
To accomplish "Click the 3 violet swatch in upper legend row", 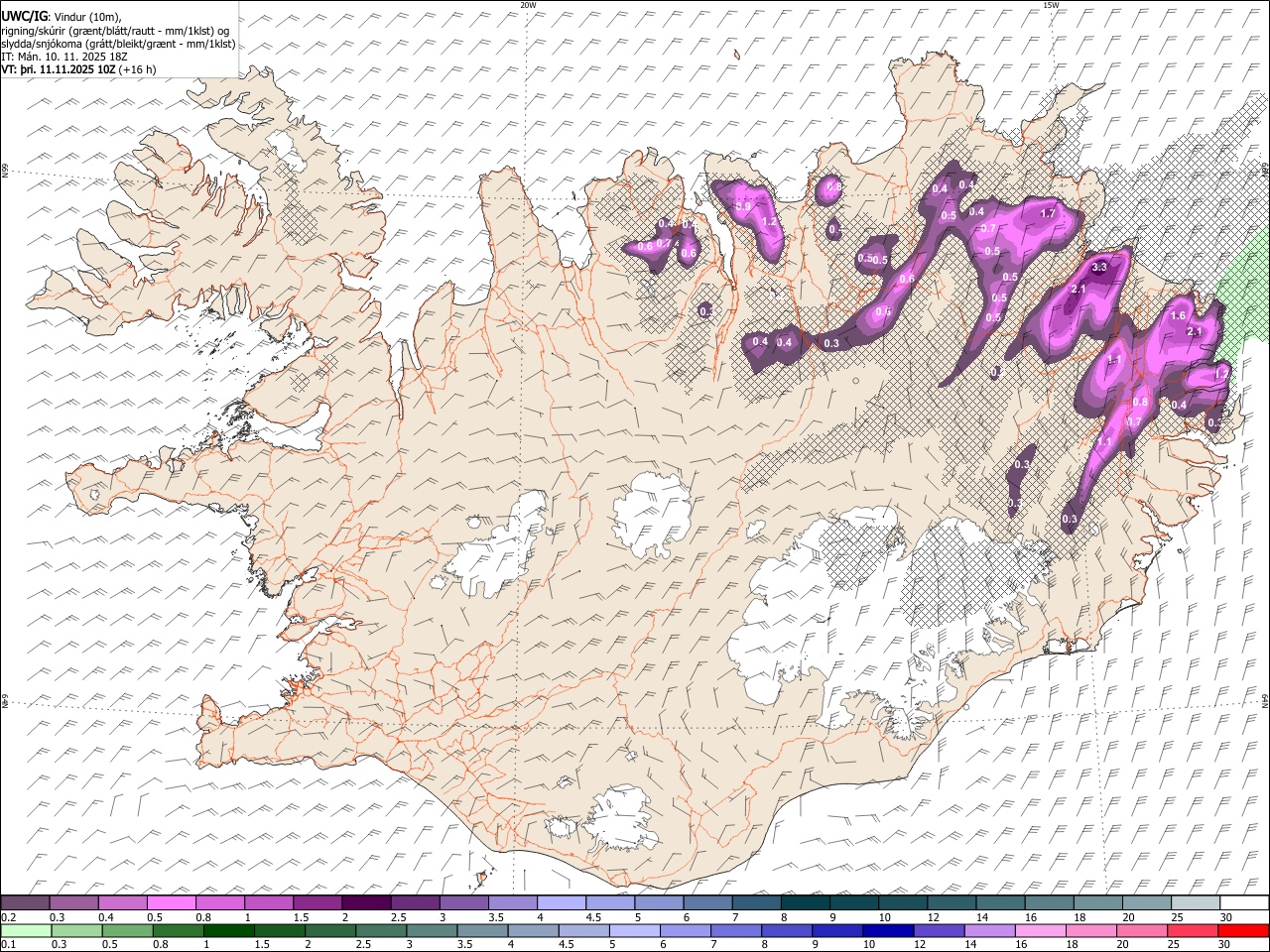I will pyautogui.click(x=463, y=903).
